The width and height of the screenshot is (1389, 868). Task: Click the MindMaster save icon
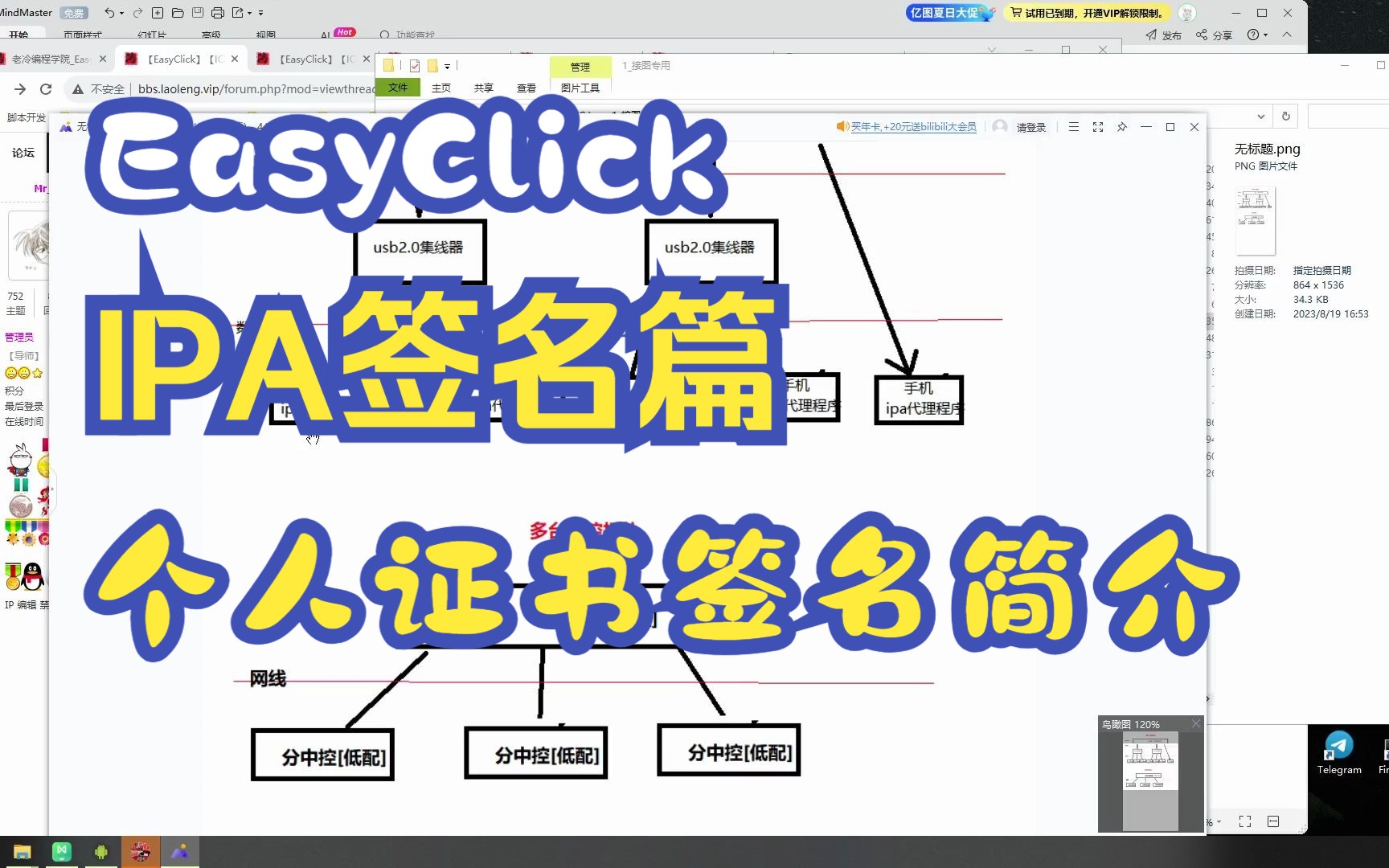198,13
